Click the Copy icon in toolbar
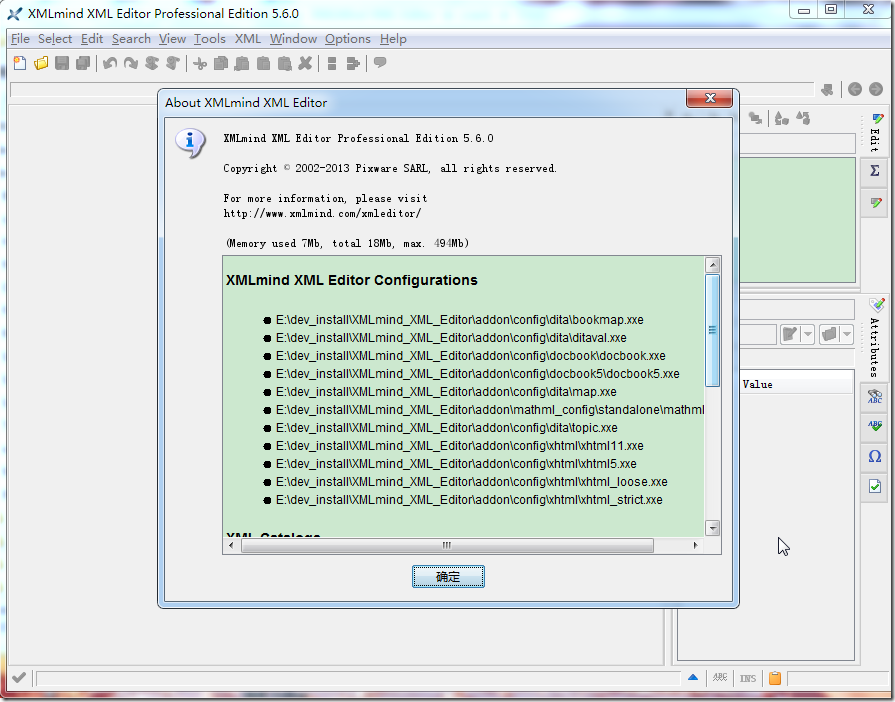 coord(221,63)
